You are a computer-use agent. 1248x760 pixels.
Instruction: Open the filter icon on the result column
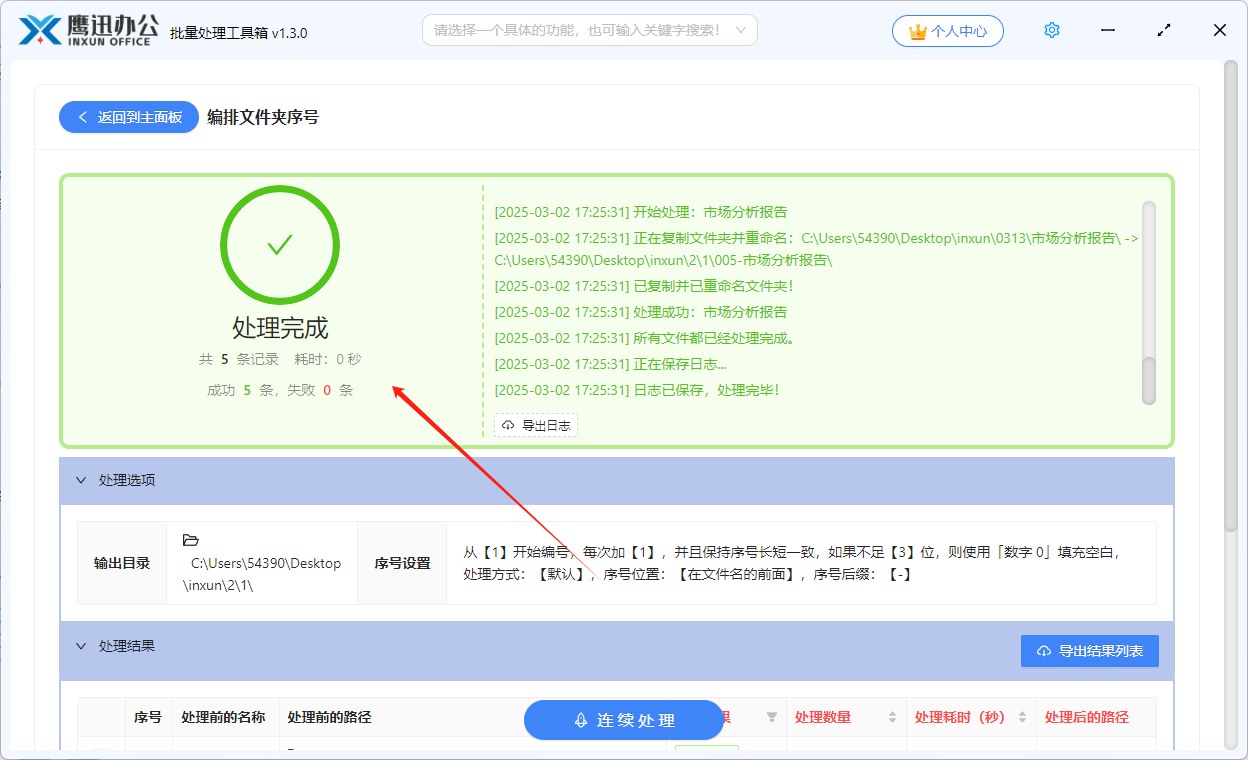tap(771, 717)
